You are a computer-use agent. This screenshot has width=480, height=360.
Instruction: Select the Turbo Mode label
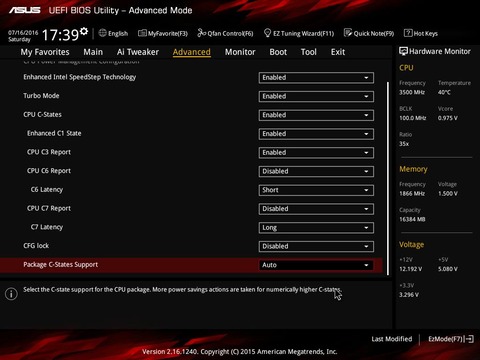[41, 96]
